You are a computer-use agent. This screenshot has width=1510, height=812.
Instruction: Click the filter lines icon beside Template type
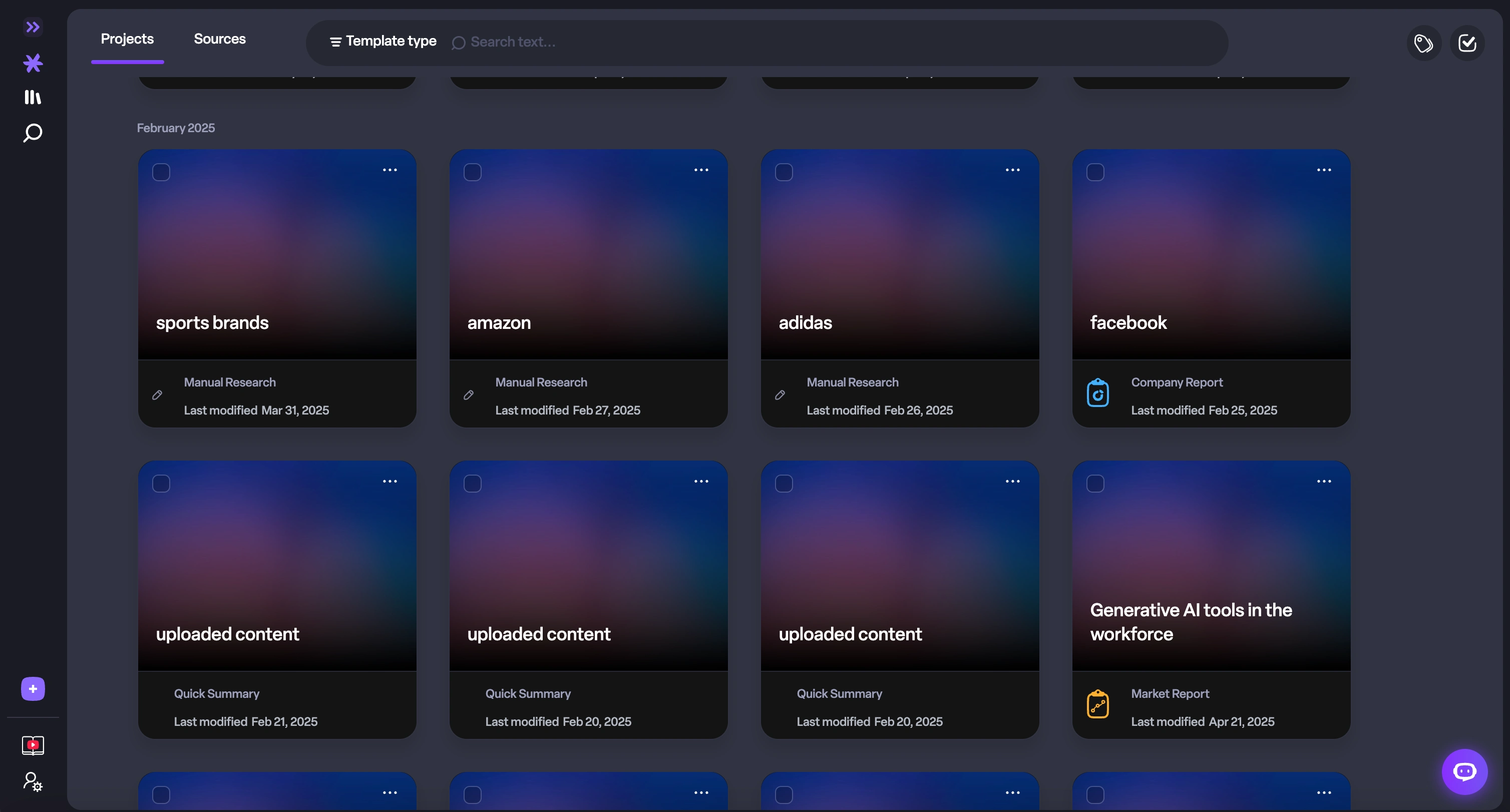click(335, 42)
